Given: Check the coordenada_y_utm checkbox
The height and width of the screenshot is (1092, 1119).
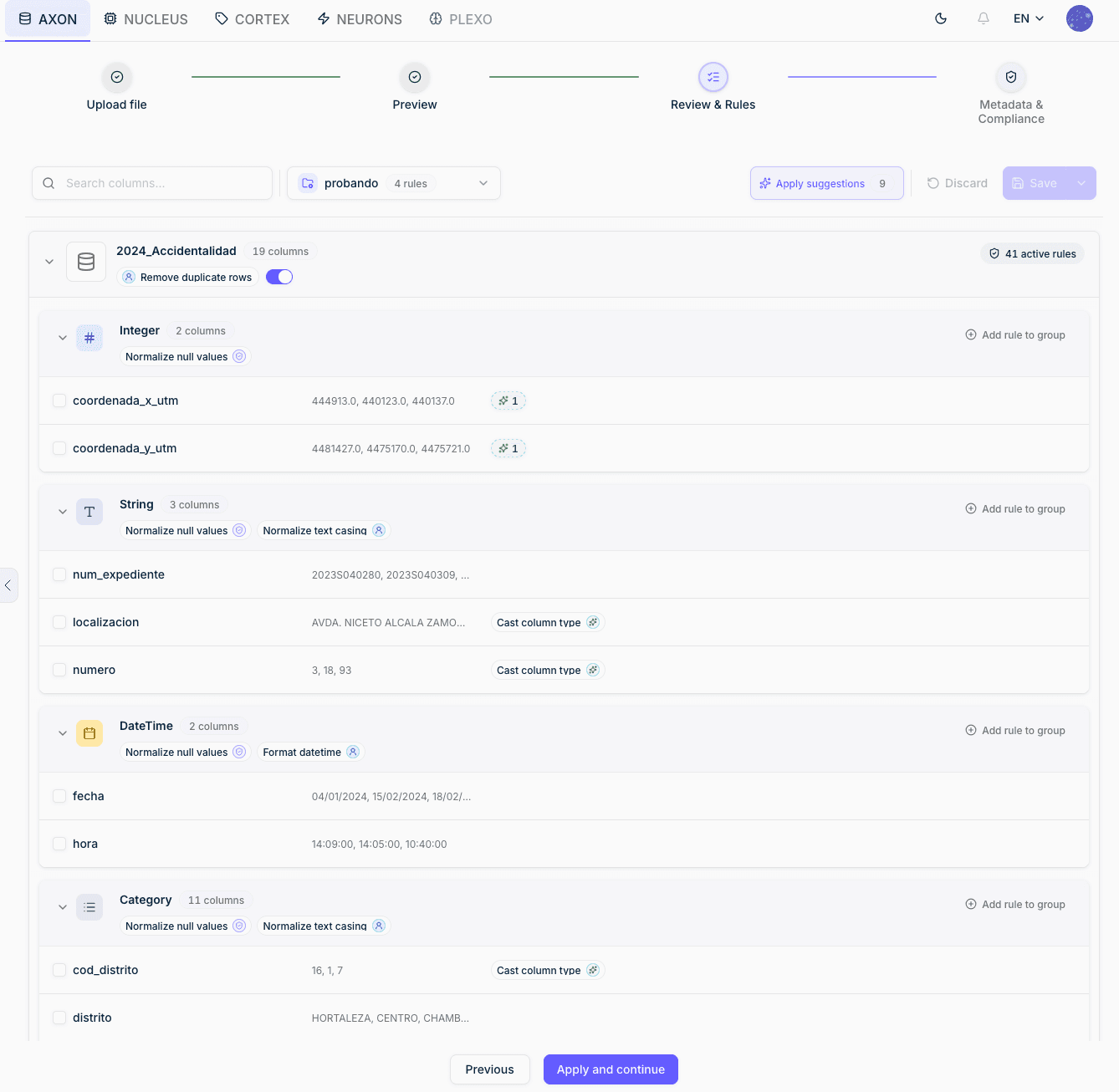Looking at the screenshot, I should coord(59,448).
